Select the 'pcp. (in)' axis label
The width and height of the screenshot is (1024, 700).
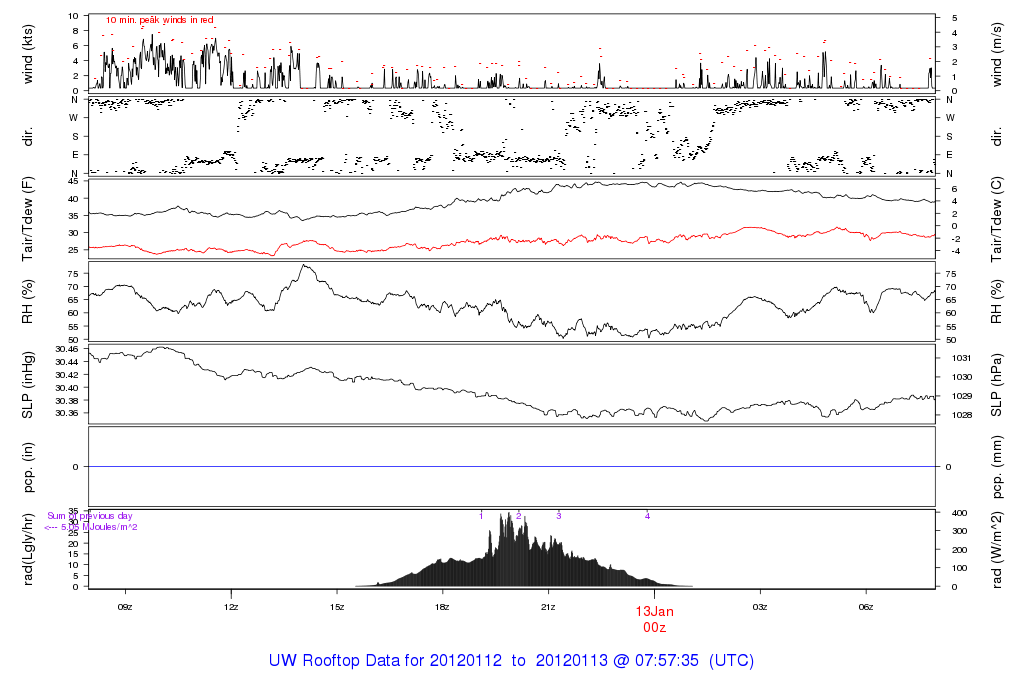27,467
